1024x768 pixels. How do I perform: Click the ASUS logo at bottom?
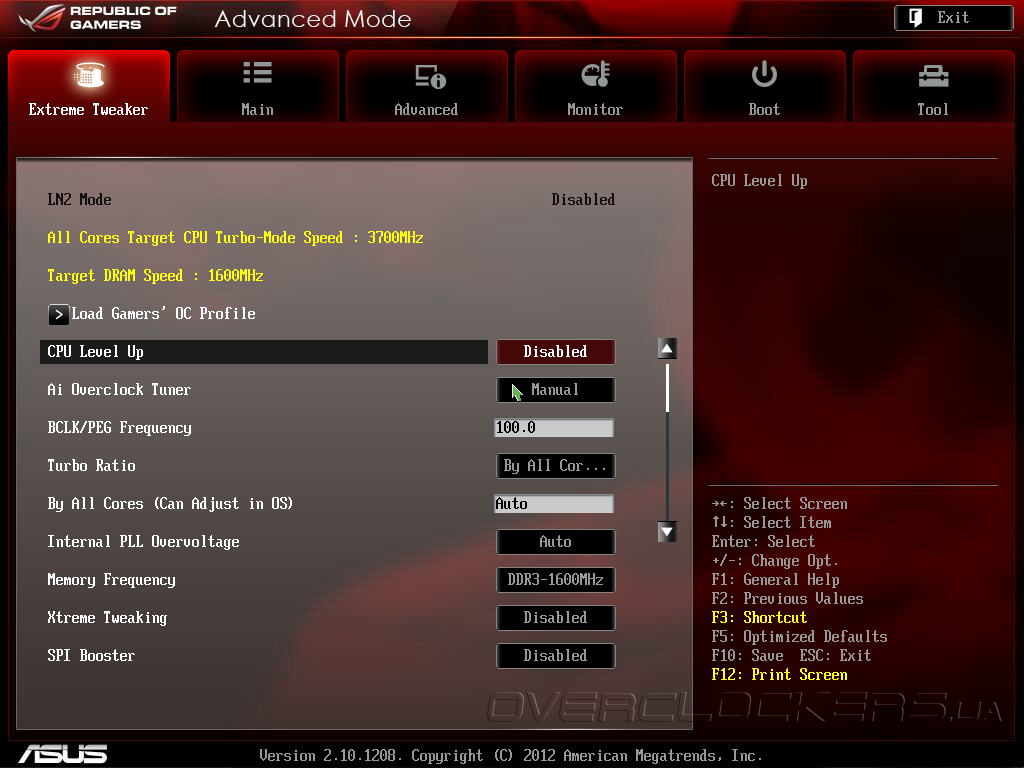coord(63,754)
